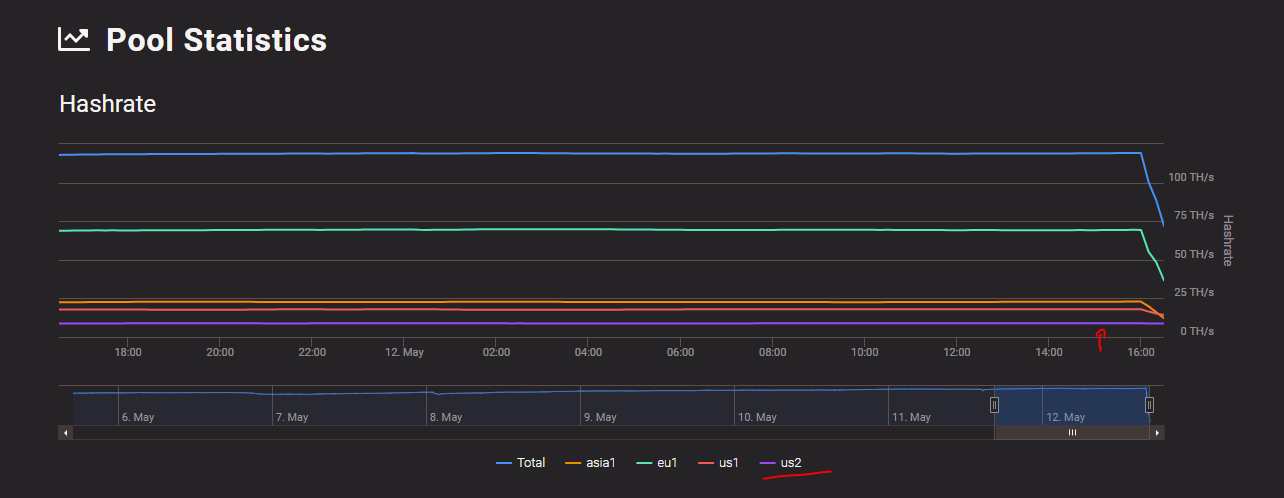Click the navigator scrollbar left arrow
The width and height of the screenshot is (1284, 498).
(66, 433)
